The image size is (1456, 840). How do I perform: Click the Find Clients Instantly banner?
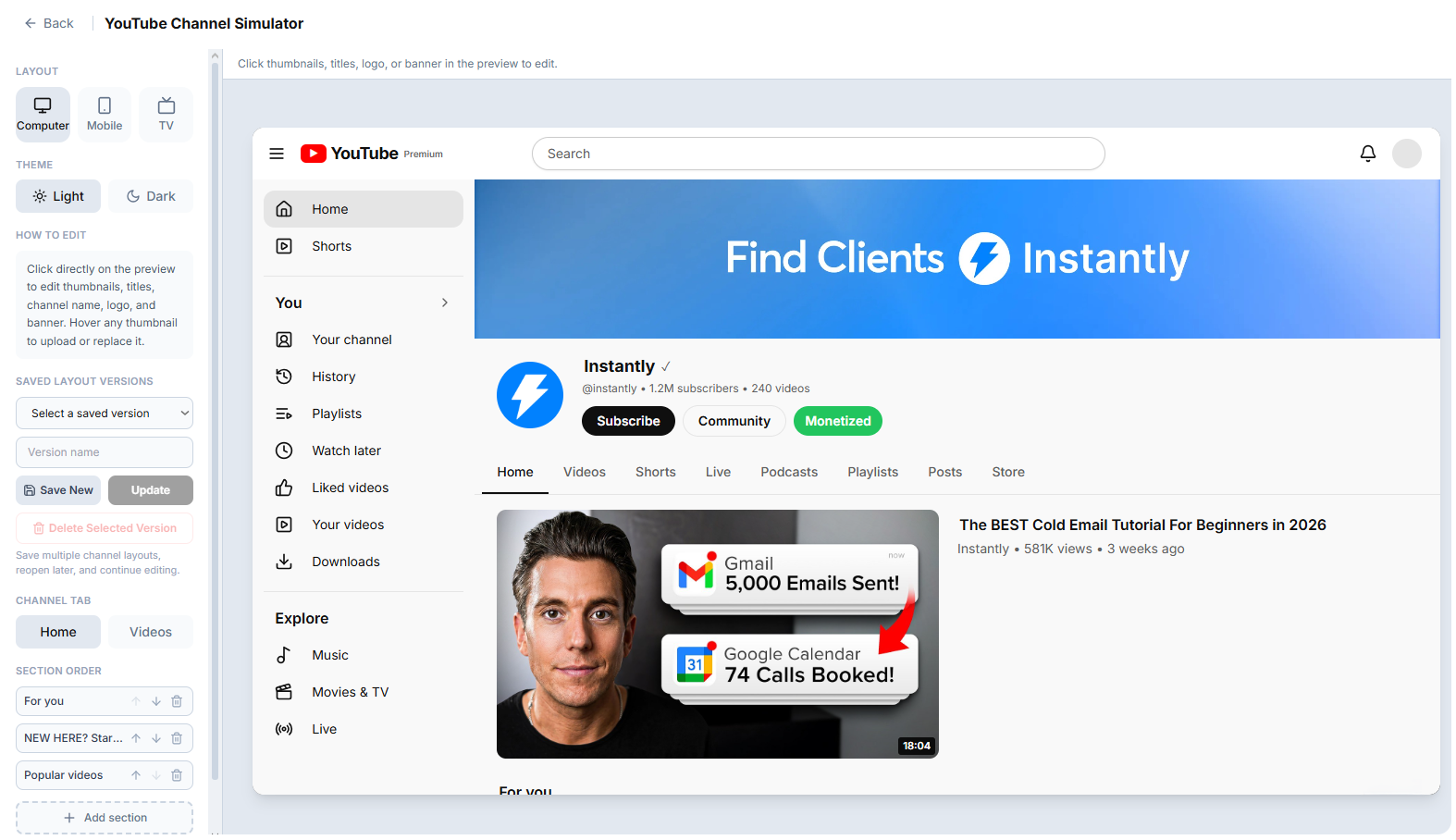click(x=957, y=259)
